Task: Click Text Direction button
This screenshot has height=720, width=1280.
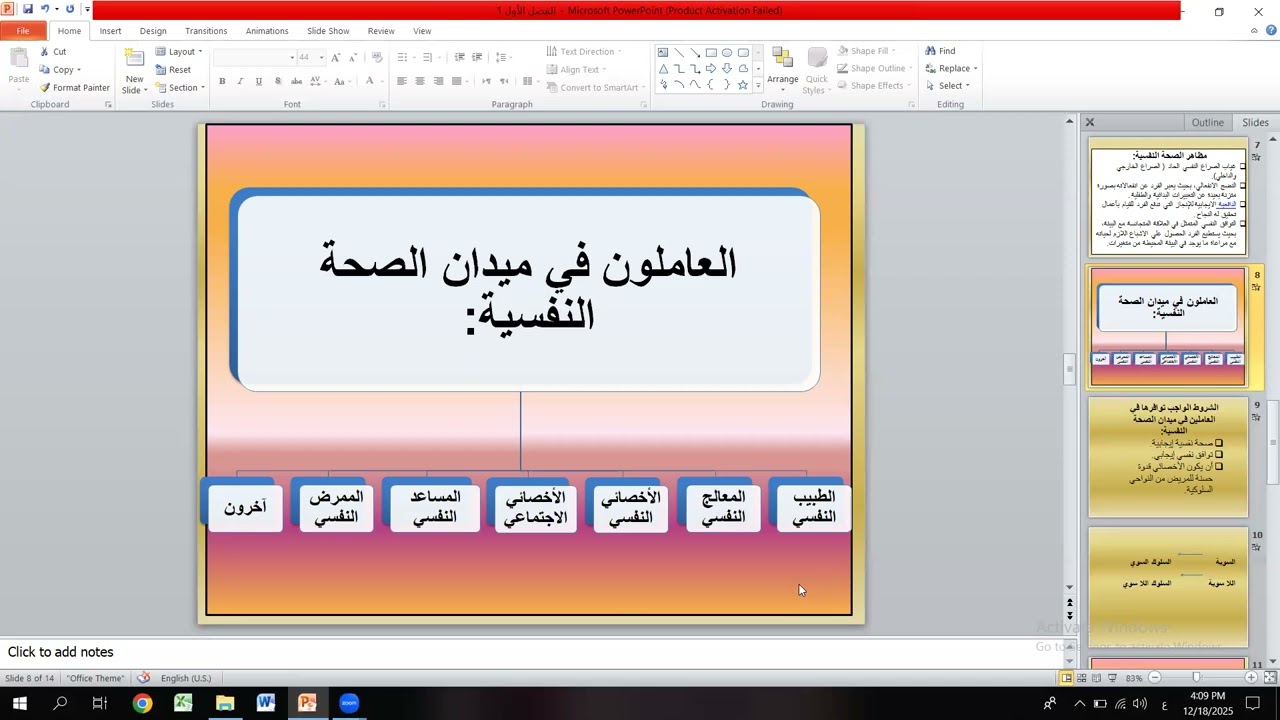Action: coord(584,52)
